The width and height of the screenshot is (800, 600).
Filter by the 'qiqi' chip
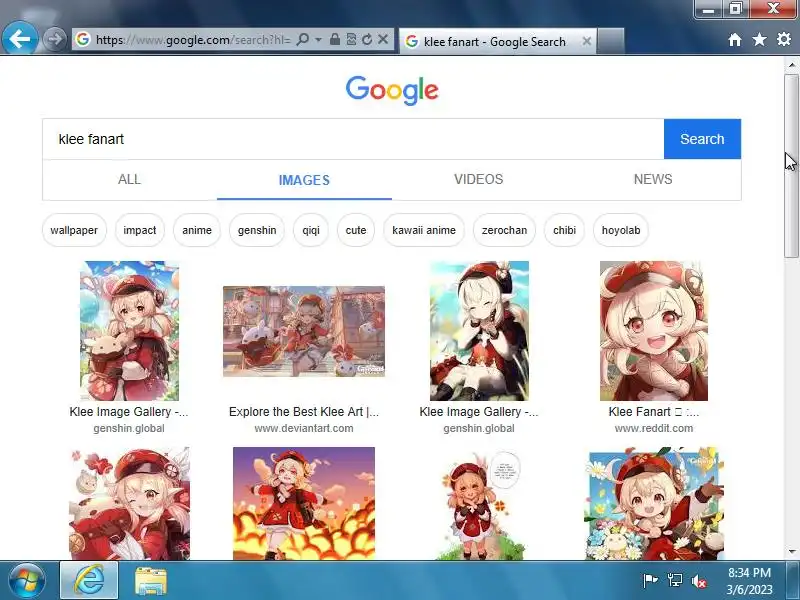coord(311,230)
